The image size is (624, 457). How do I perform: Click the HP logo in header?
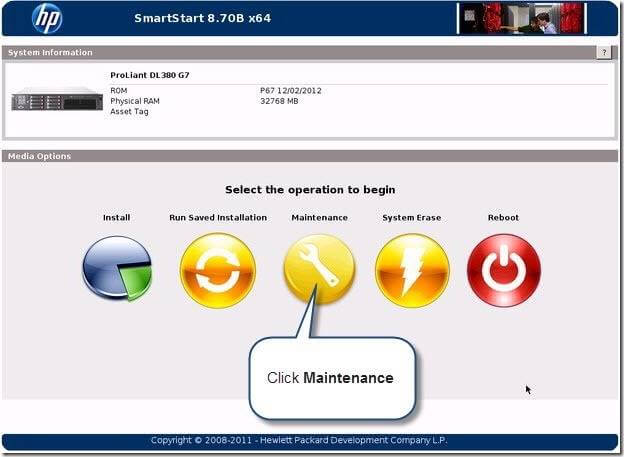click(x=47, y=18)
